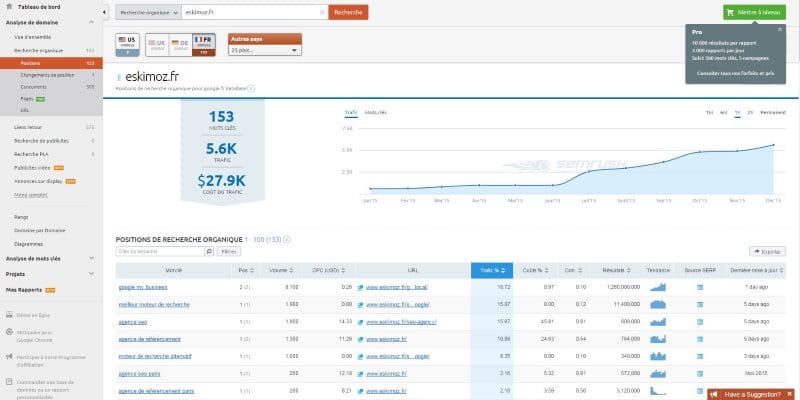Open the Tableau de bord home icon
This screenshot has width=800, height=400.
click(x=9, y=7)
